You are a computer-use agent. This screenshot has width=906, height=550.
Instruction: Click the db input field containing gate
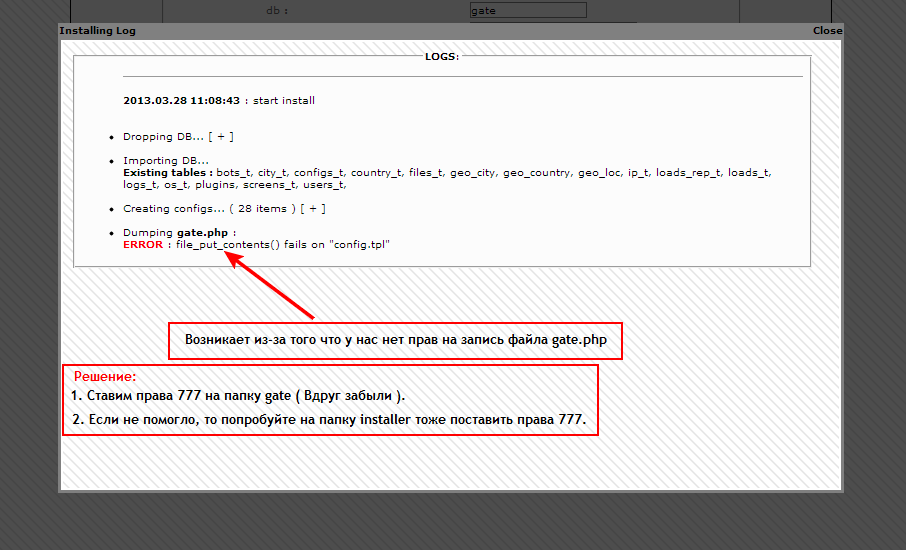pos(528,11)
